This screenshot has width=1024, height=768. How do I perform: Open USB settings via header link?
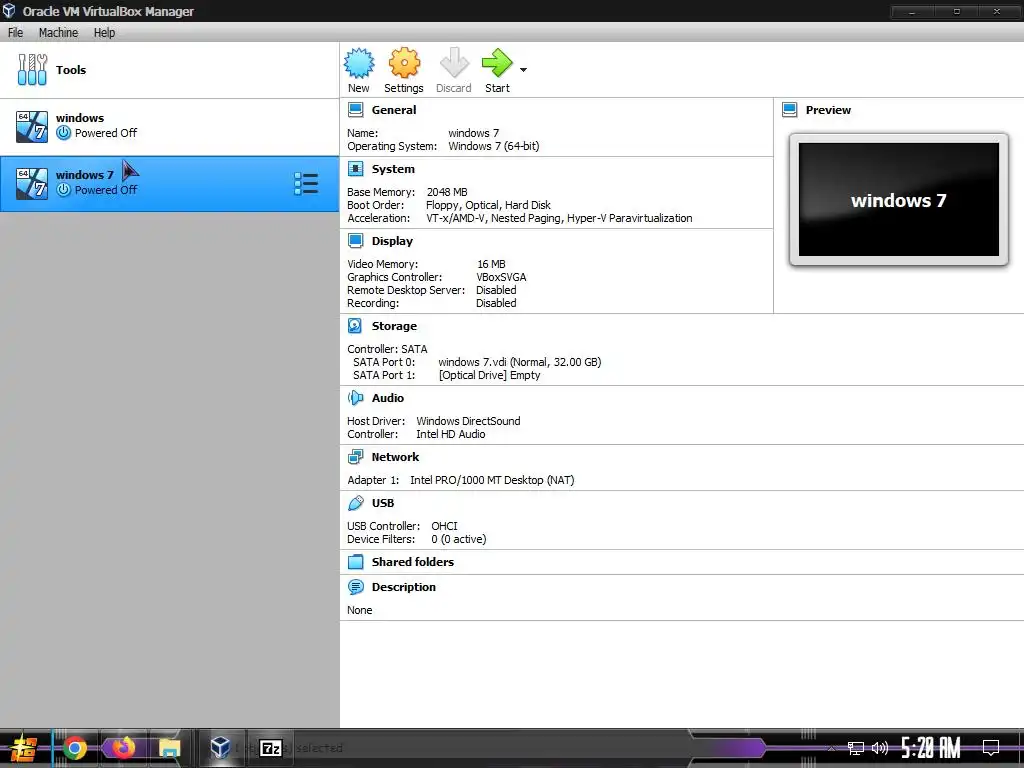(x=383, y=503)
